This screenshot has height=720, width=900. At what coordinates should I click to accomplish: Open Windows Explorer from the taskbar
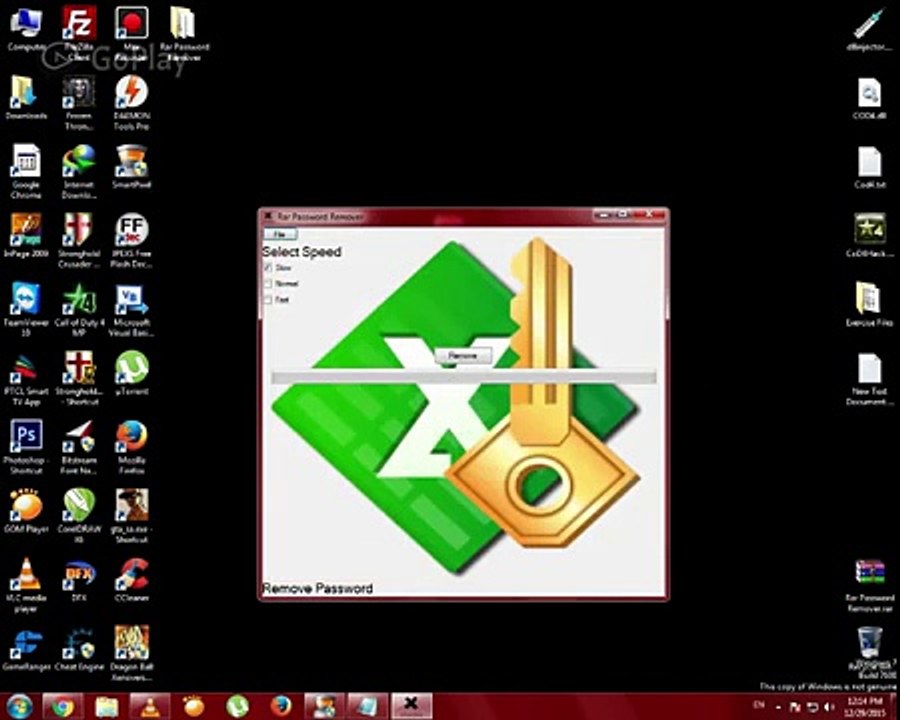[x=106, y=706]
